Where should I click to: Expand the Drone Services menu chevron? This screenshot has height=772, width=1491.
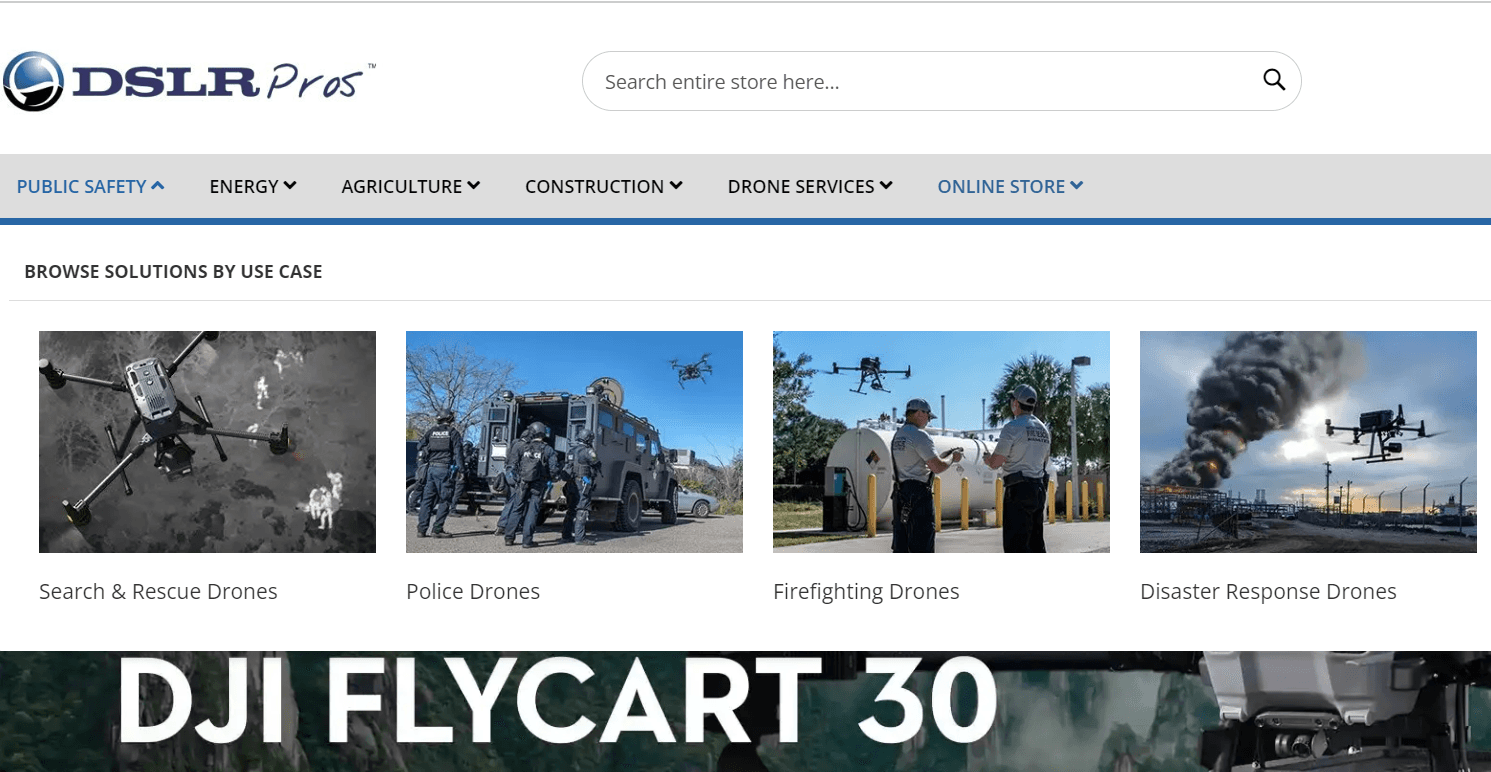point(886,185)
